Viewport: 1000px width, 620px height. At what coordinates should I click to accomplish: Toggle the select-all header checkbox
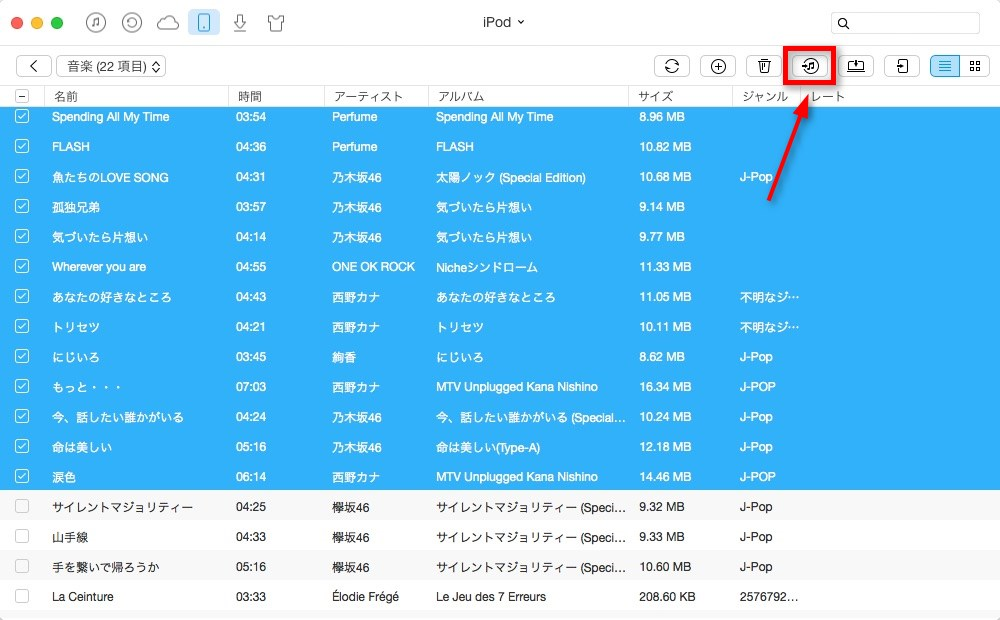(x=22, y=96)
